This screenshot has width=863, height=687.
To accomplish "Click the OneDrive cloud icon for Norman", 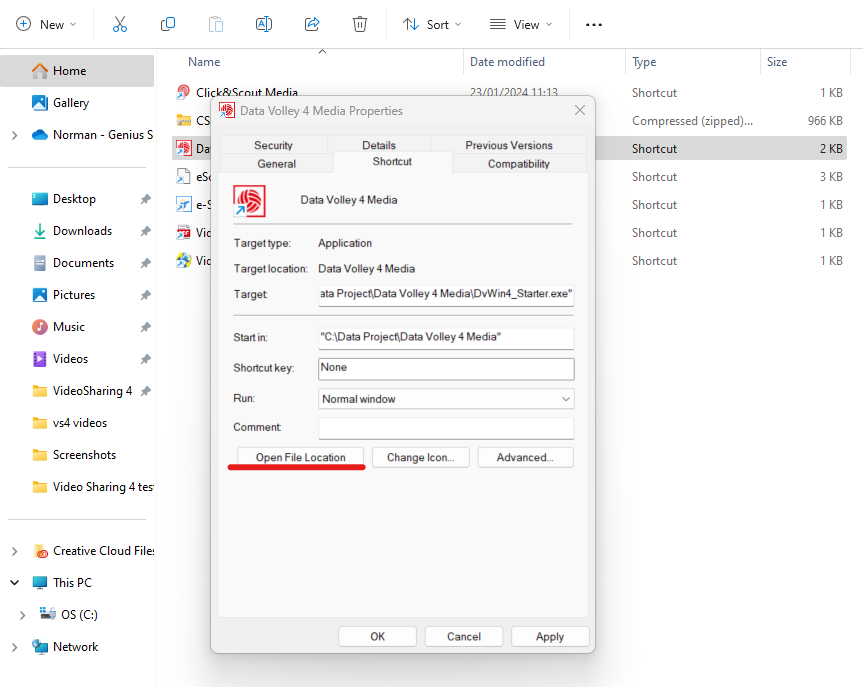I will tap(40, 135).
